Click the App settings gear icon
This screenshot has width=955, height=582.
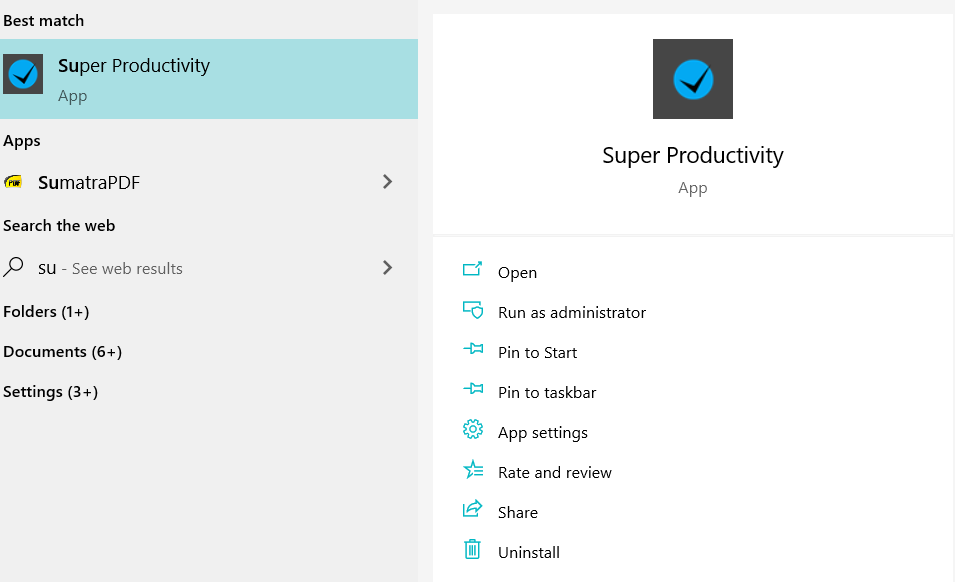point(473,431)
